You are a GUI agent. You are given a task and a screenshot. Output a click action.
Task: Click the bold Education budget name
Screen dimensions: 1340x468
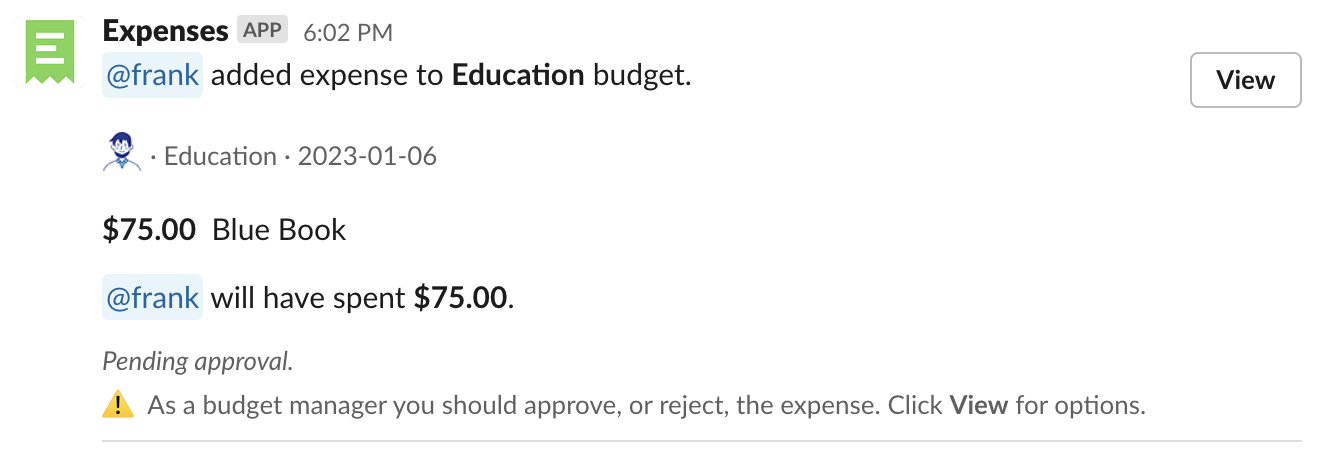click(x=518, y=76)
